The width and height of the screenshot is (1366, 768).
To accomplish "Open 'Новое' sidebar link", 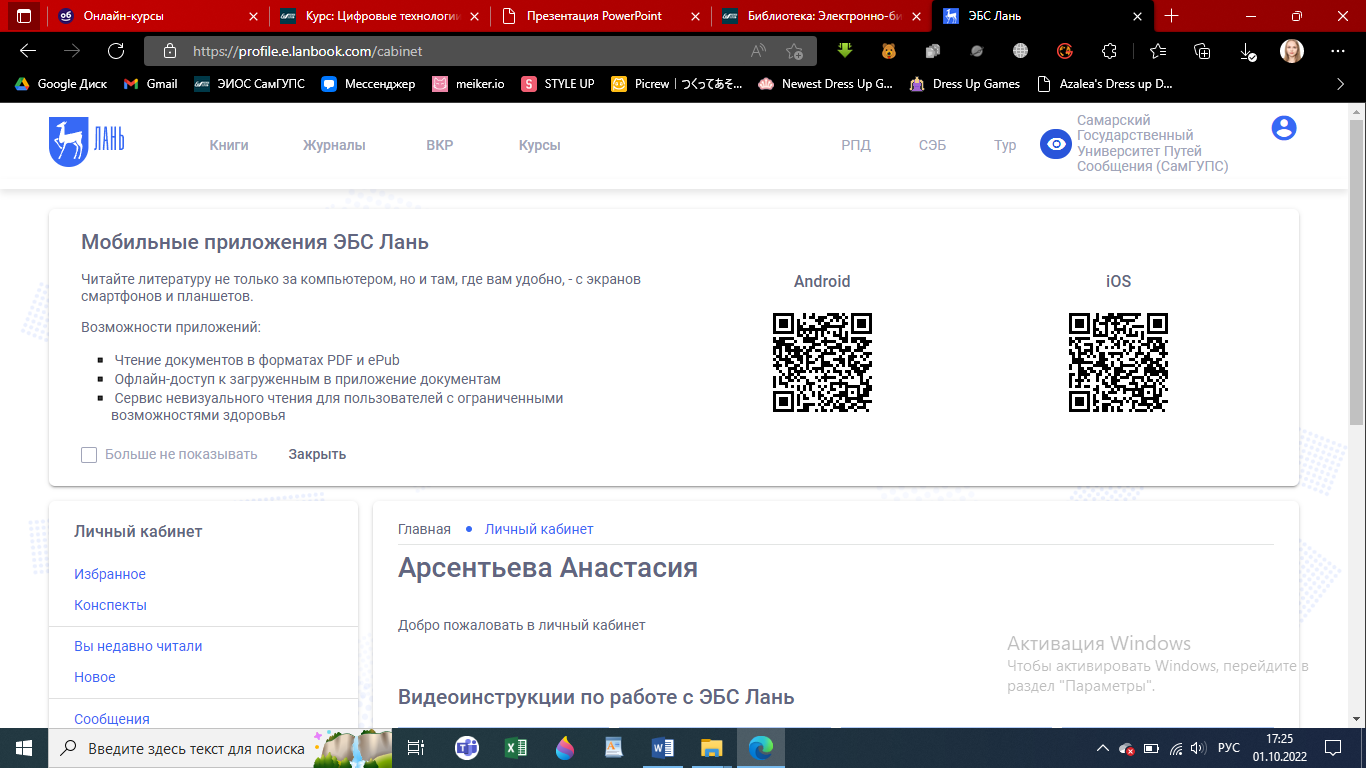I will point(95,677).
